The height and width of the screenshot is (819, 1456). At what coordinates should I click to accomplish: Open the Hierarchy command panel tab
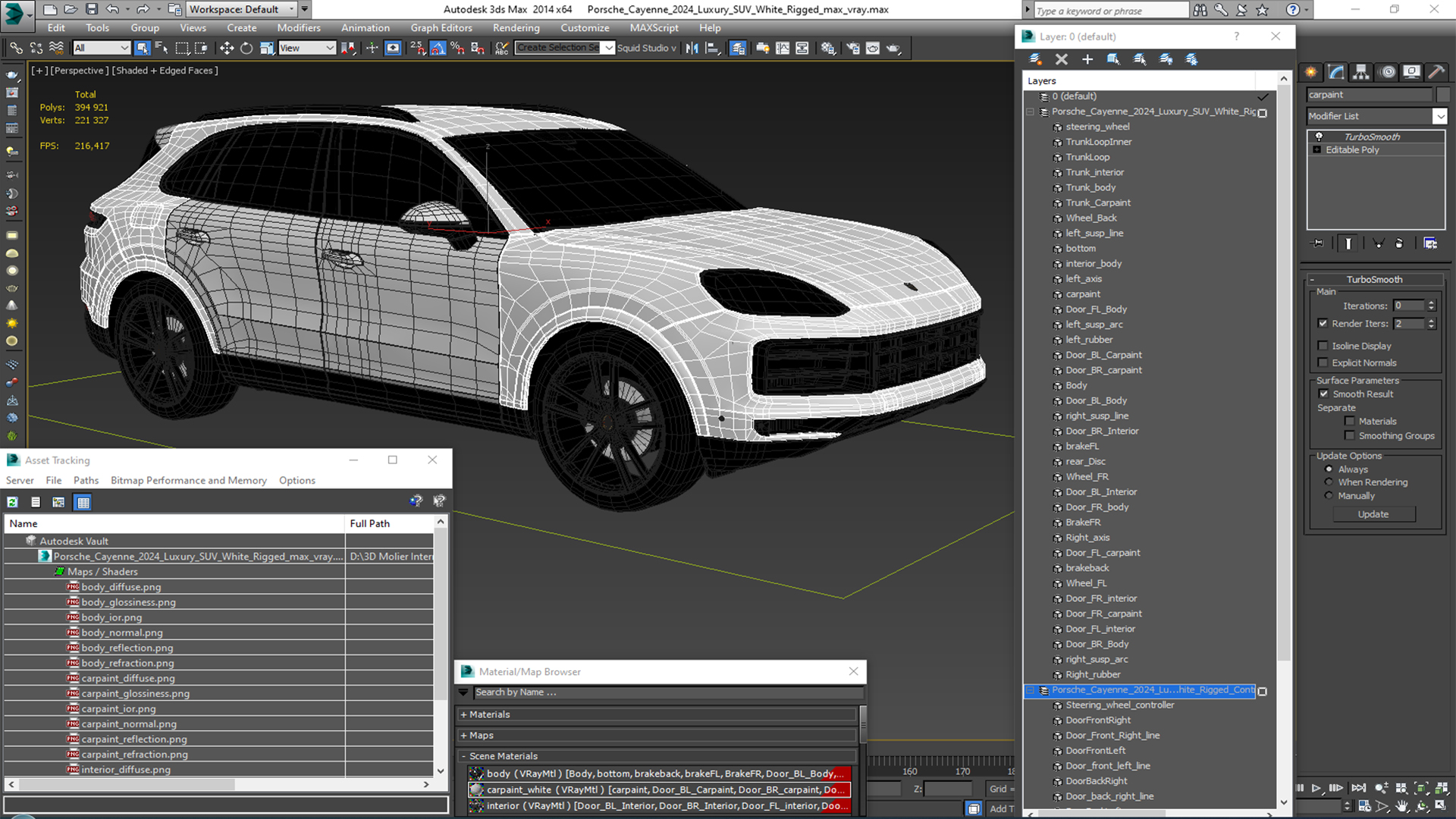1361,72
